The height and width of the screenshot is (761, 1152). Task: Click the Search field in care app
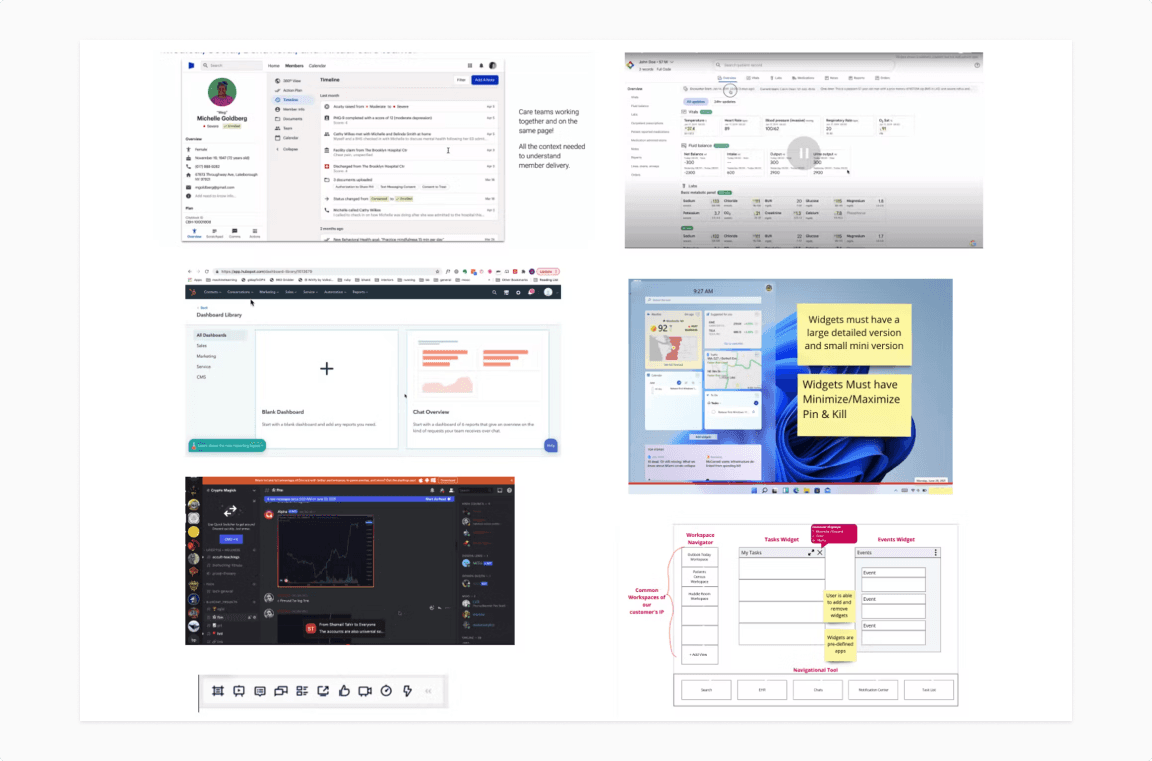tap(231, 65)
